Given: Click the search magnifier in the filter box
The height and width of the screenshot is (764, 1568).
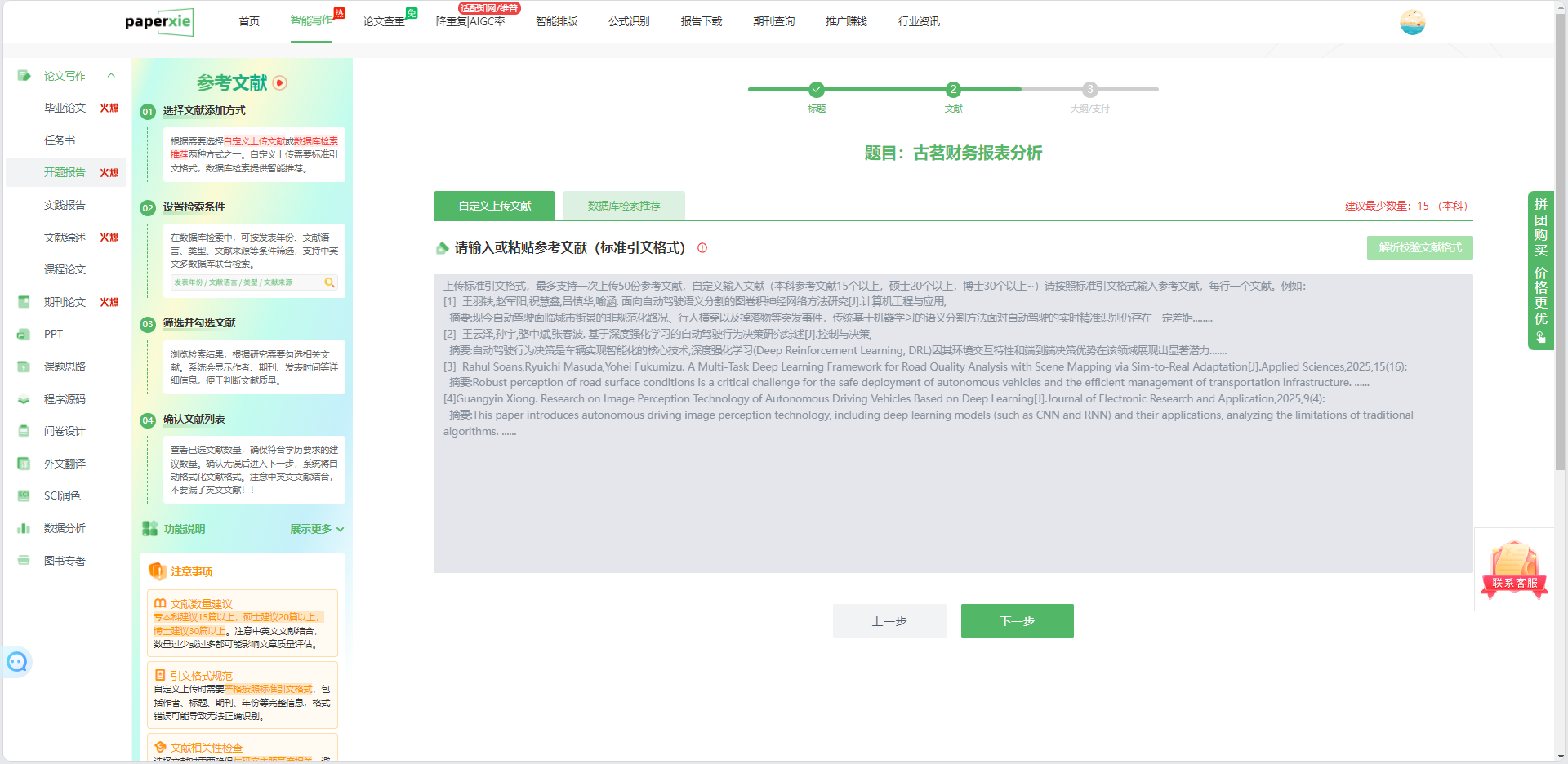Looking at the screenshot, I should coord(329,282).
